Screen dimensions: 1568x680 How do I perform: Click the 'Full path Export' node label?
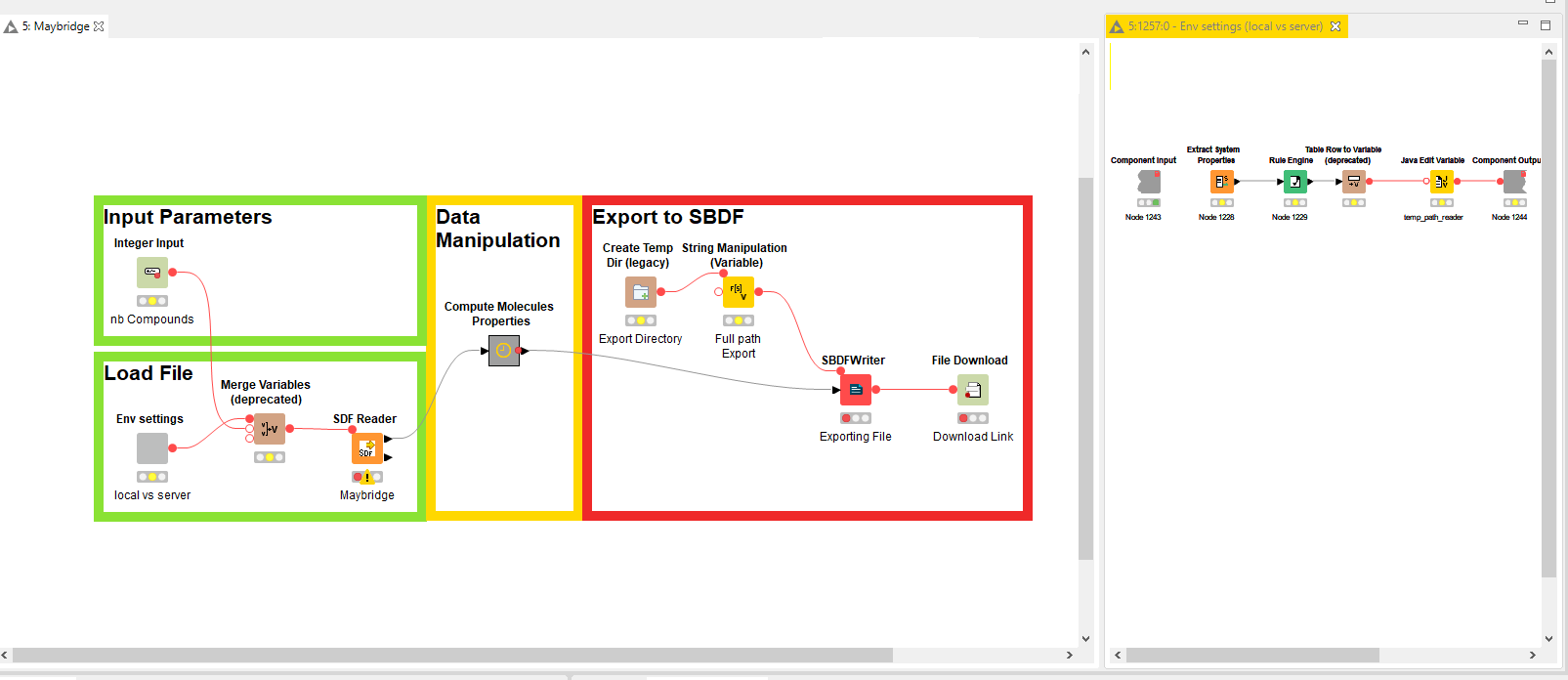[x=739, y=346]
